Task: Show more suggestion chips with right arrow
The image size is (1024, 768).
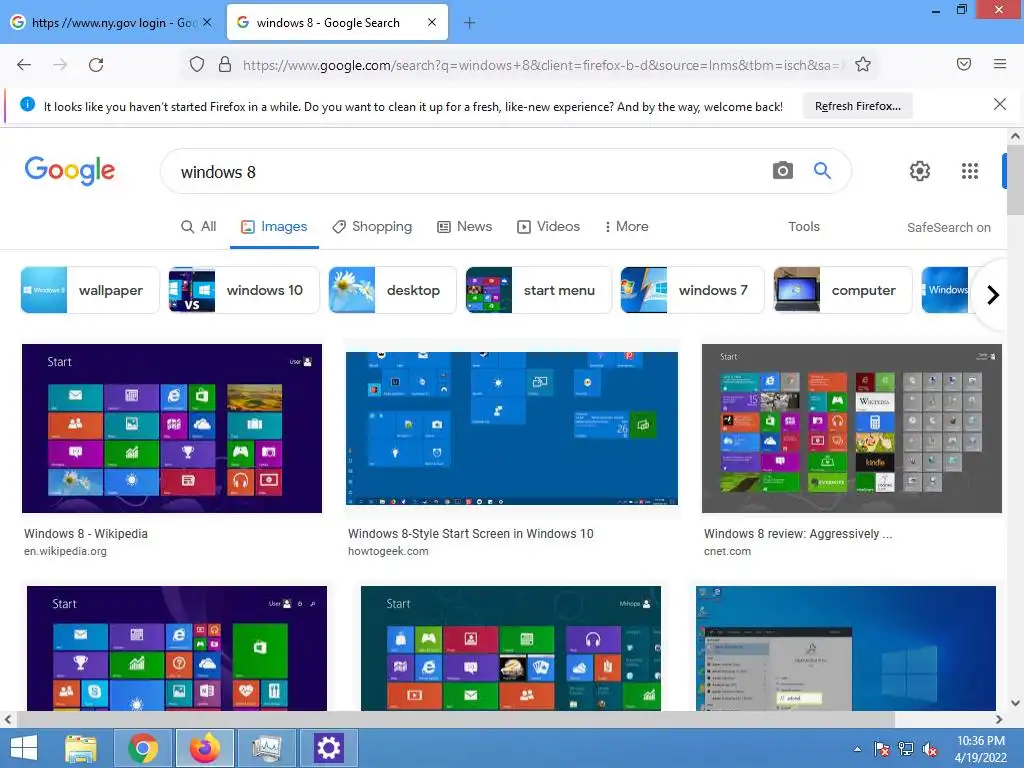Action: pos(993,295)
